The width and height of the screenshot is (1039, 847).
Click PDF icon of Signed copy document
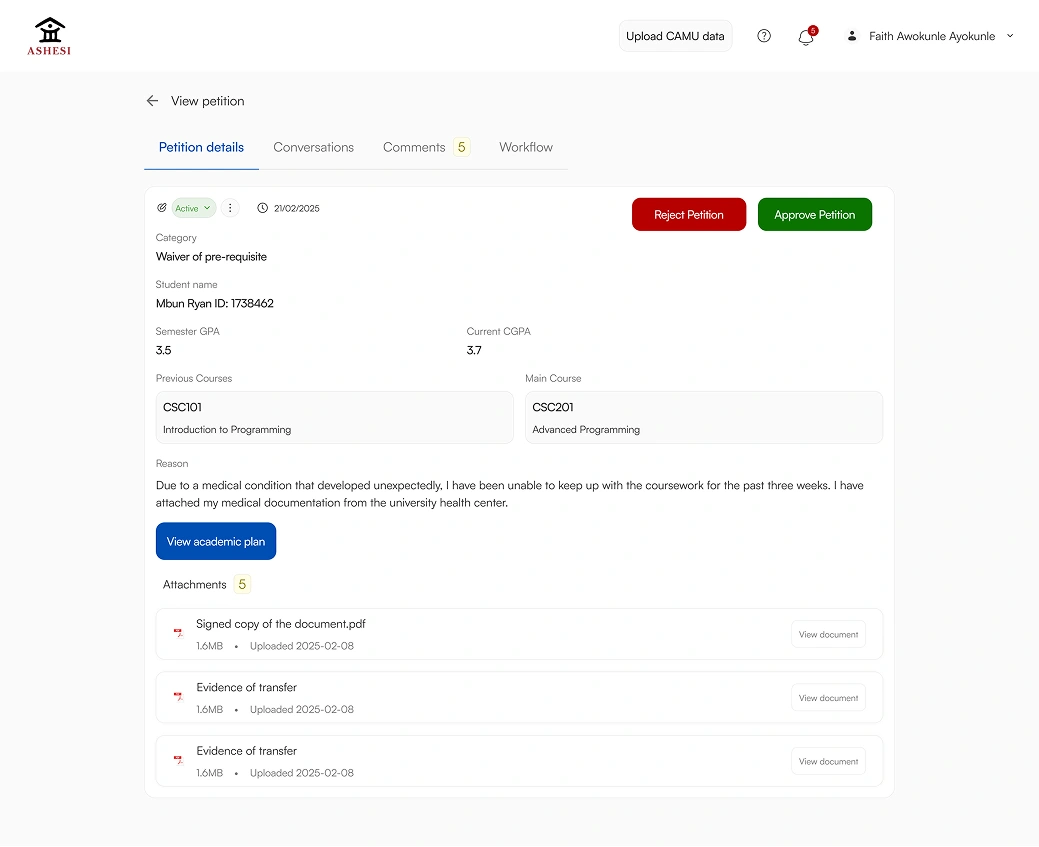pos(178,633)
